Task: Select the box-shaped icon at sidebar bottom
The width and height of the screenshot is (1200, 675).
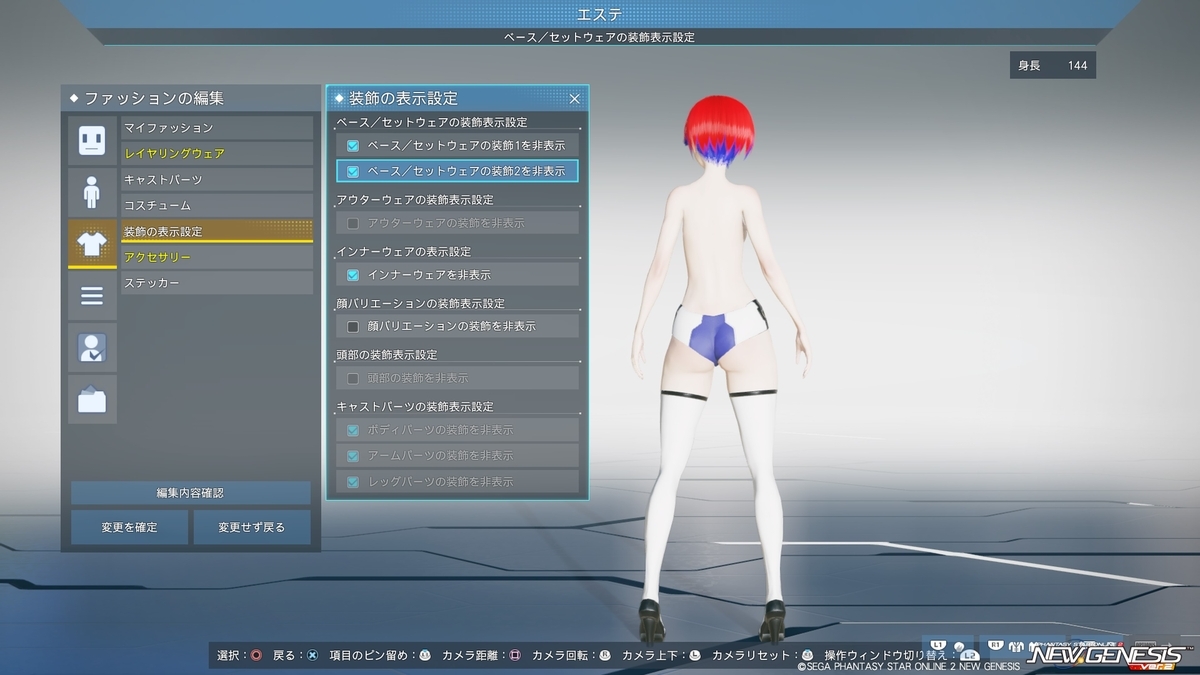Action: click(x=92, y=400)
